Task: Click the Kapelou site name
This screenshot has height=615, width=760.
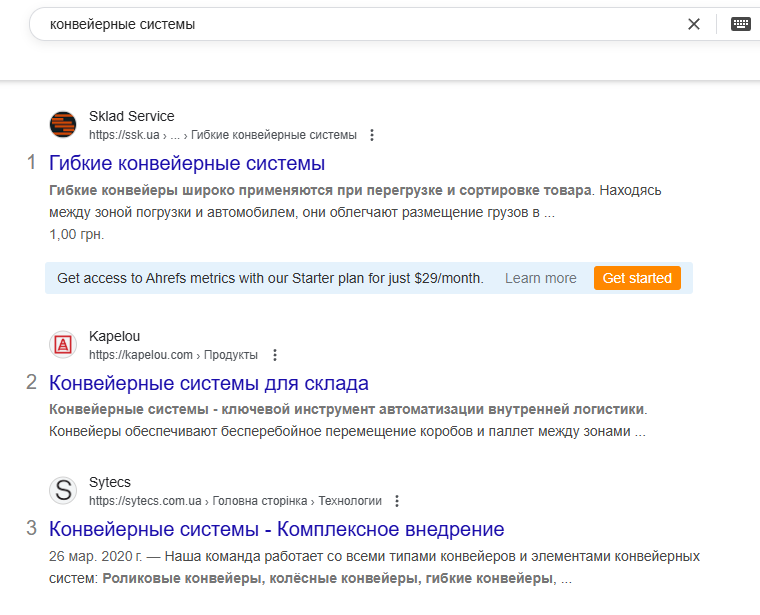Action: click(x=114, y=336)
